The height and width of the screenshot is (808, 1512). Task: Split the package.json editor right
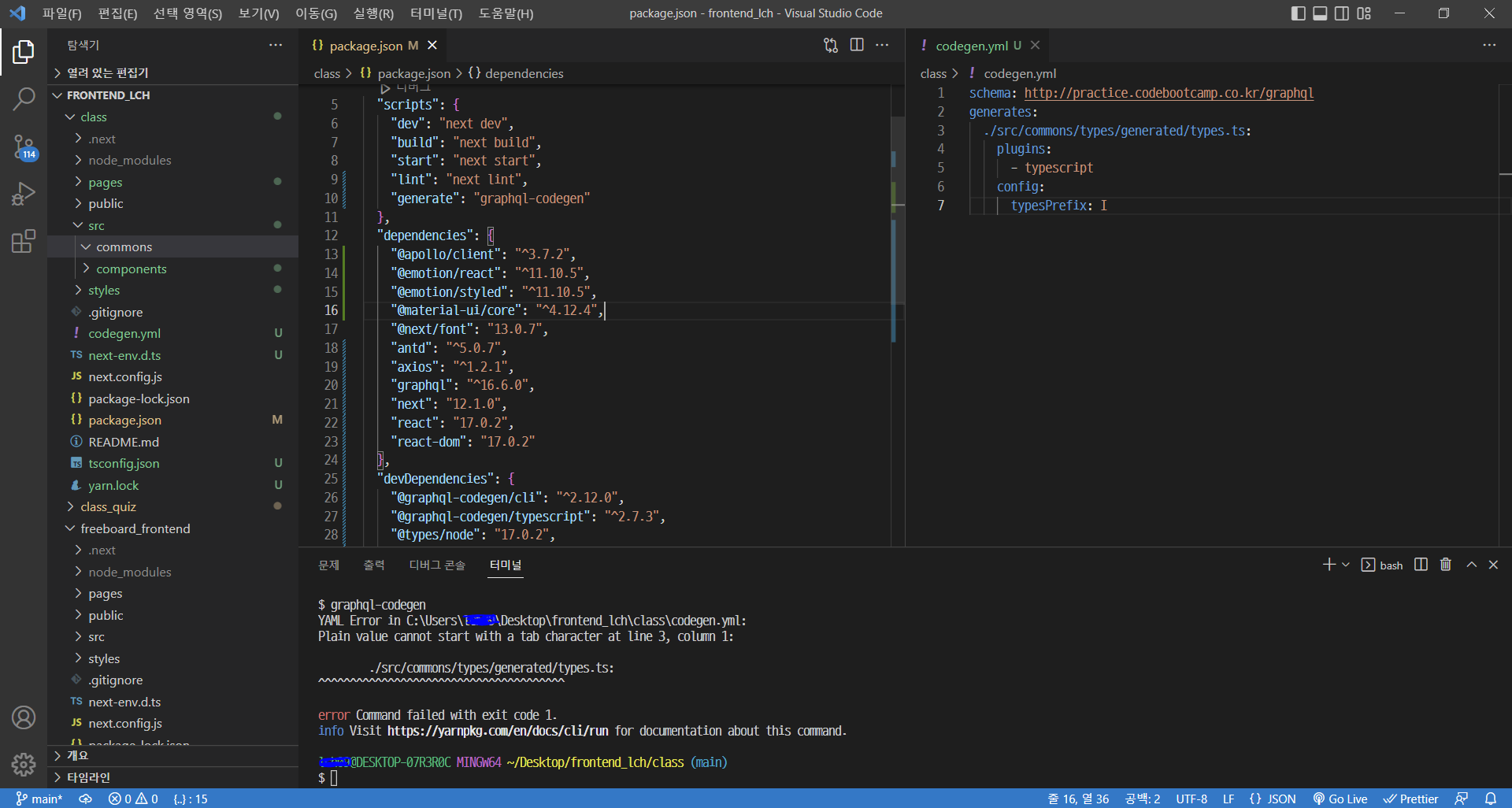point(857,45)
